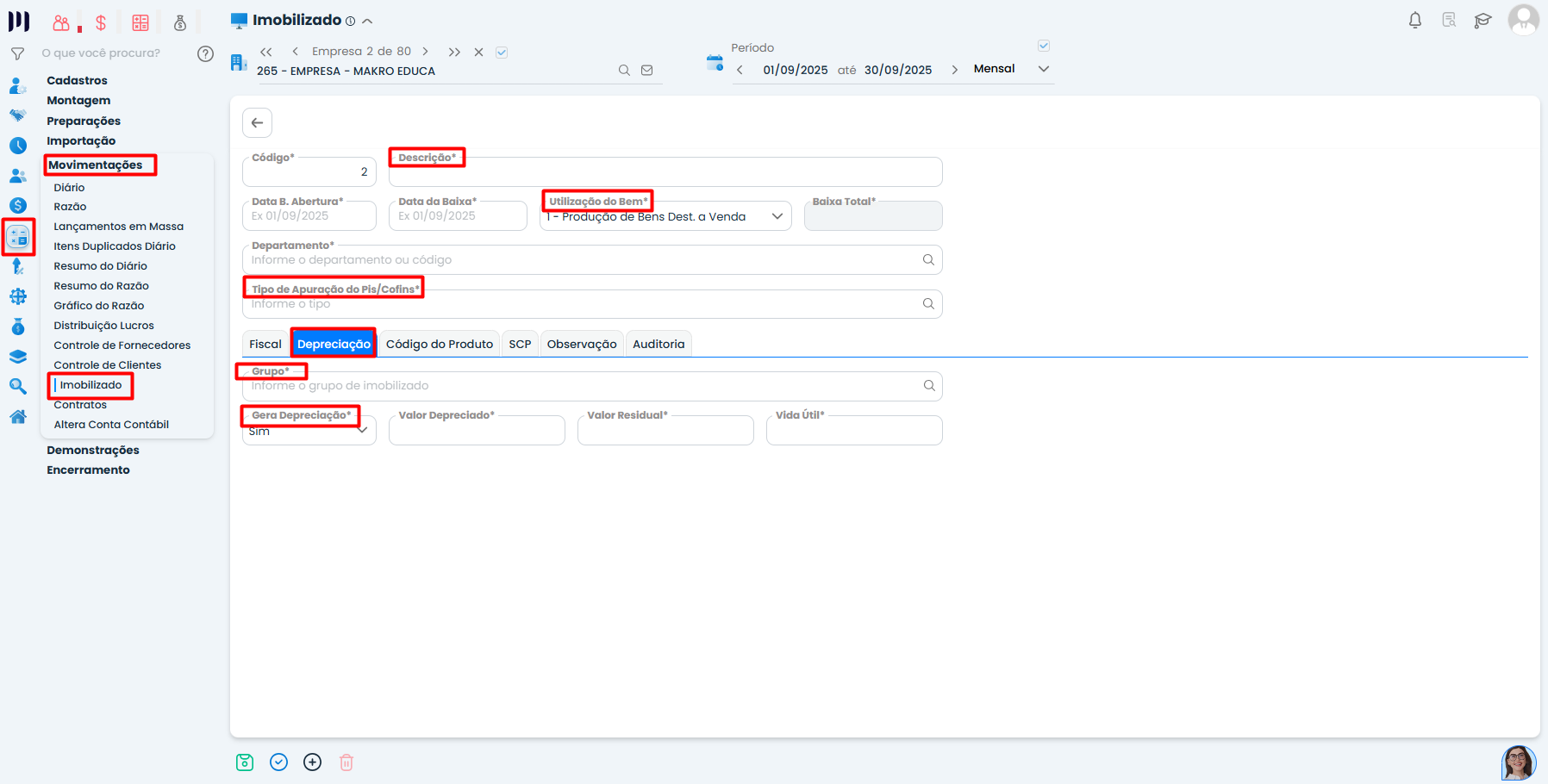Click the red trash delete icon
The height and width of the screenshot is (784, 1548).
[x=346, y=762]
